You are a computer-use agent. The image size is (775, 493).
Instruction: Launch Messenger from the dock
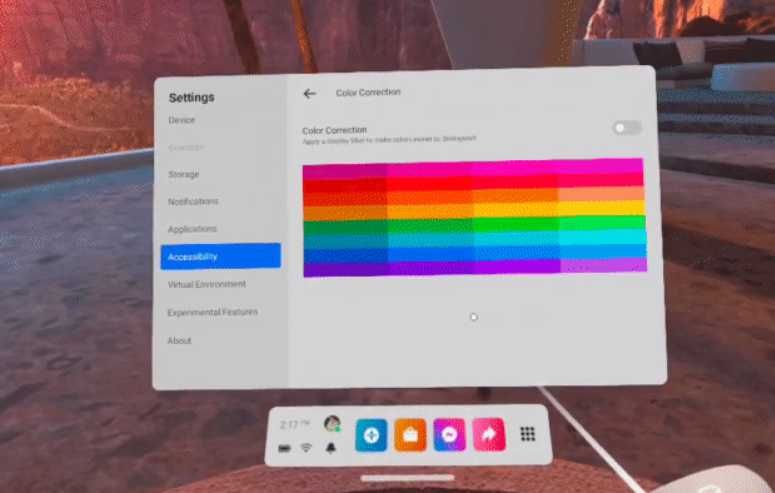449,435
